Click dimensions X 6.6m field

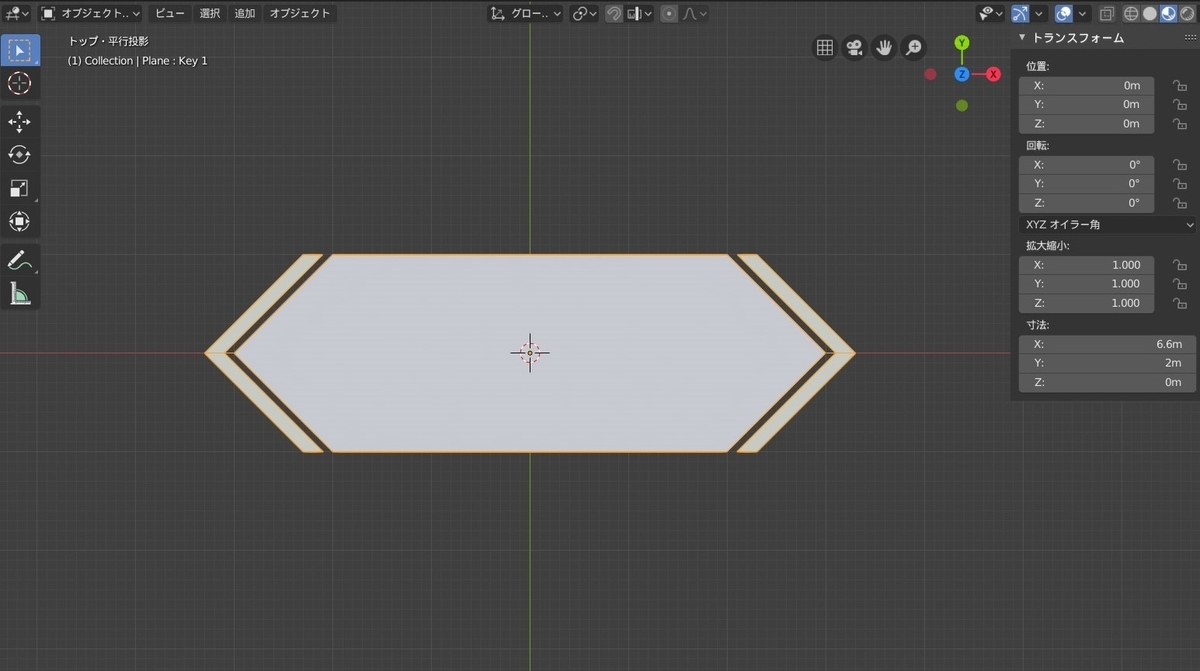(x=1107, y=344)
